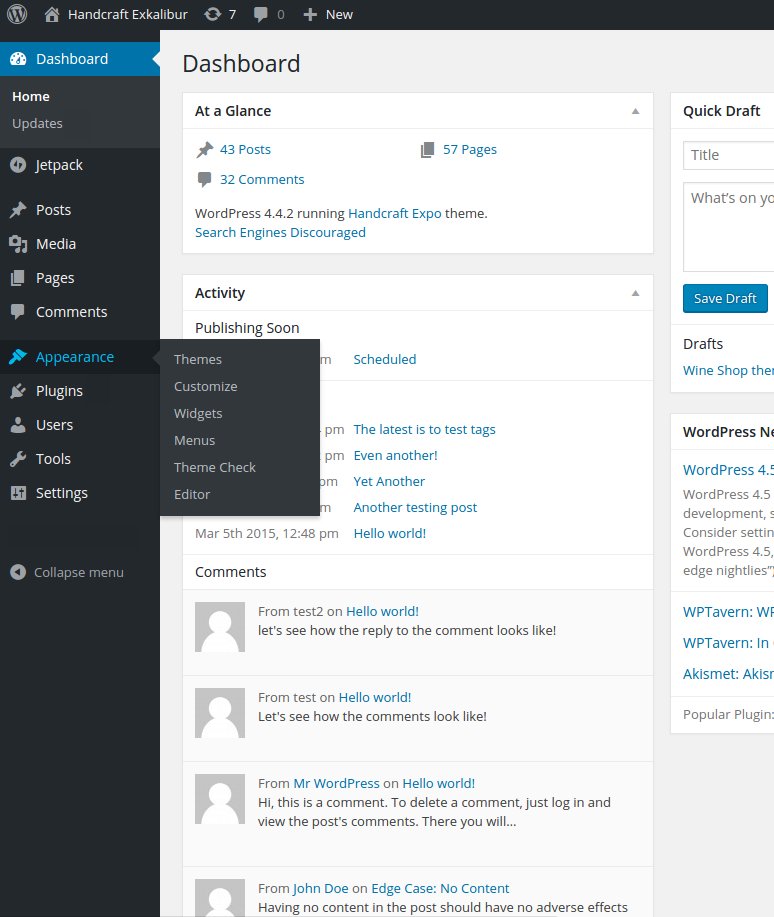Open Themes in Appearance submenu

point(198,359)
